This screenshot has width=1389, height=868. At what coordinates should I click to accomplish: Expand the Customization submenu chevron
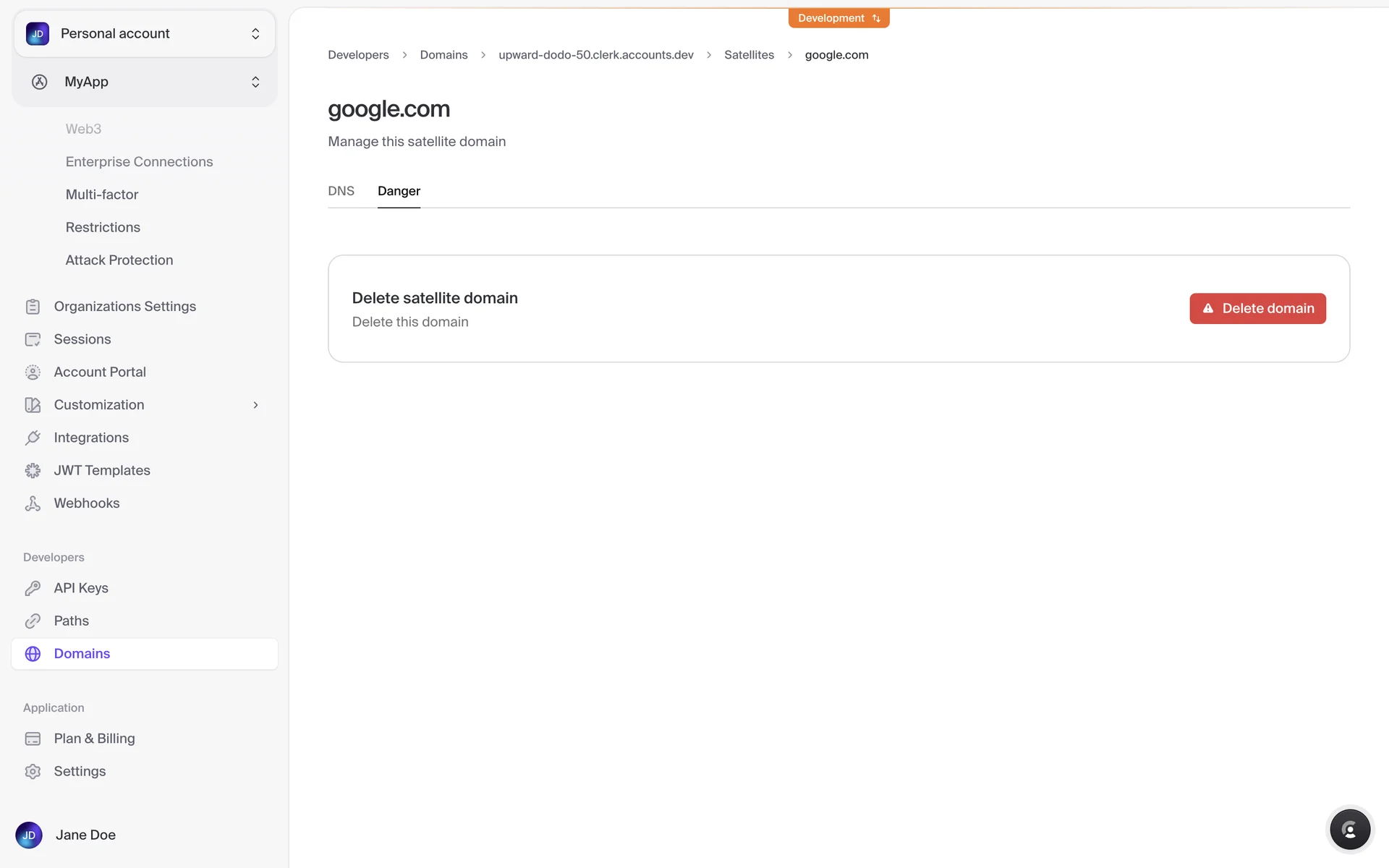point(255,405)
